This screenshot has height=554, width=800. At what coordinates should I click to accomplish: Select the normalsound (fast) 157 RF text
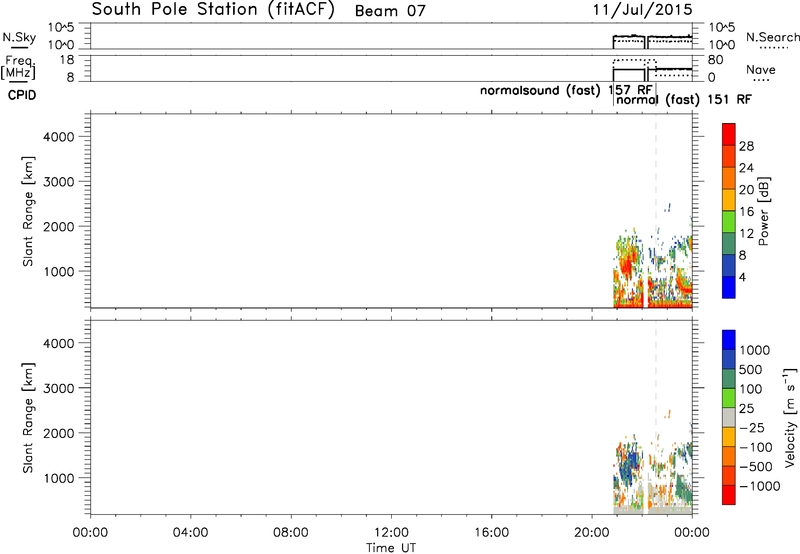[x=566, y=90]
